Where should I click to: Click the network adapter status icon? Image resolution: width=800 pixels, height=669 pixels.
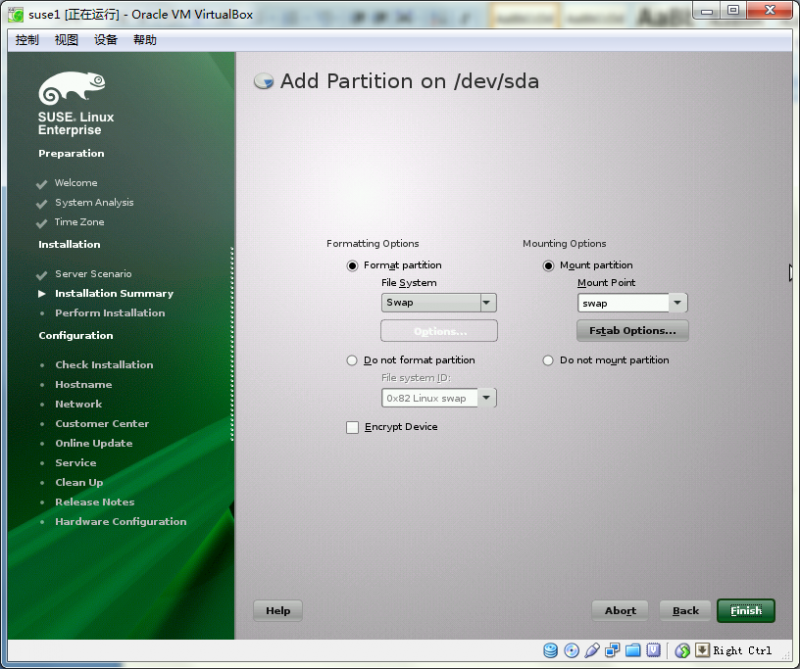pyautogui.click(x=612, y=650)
